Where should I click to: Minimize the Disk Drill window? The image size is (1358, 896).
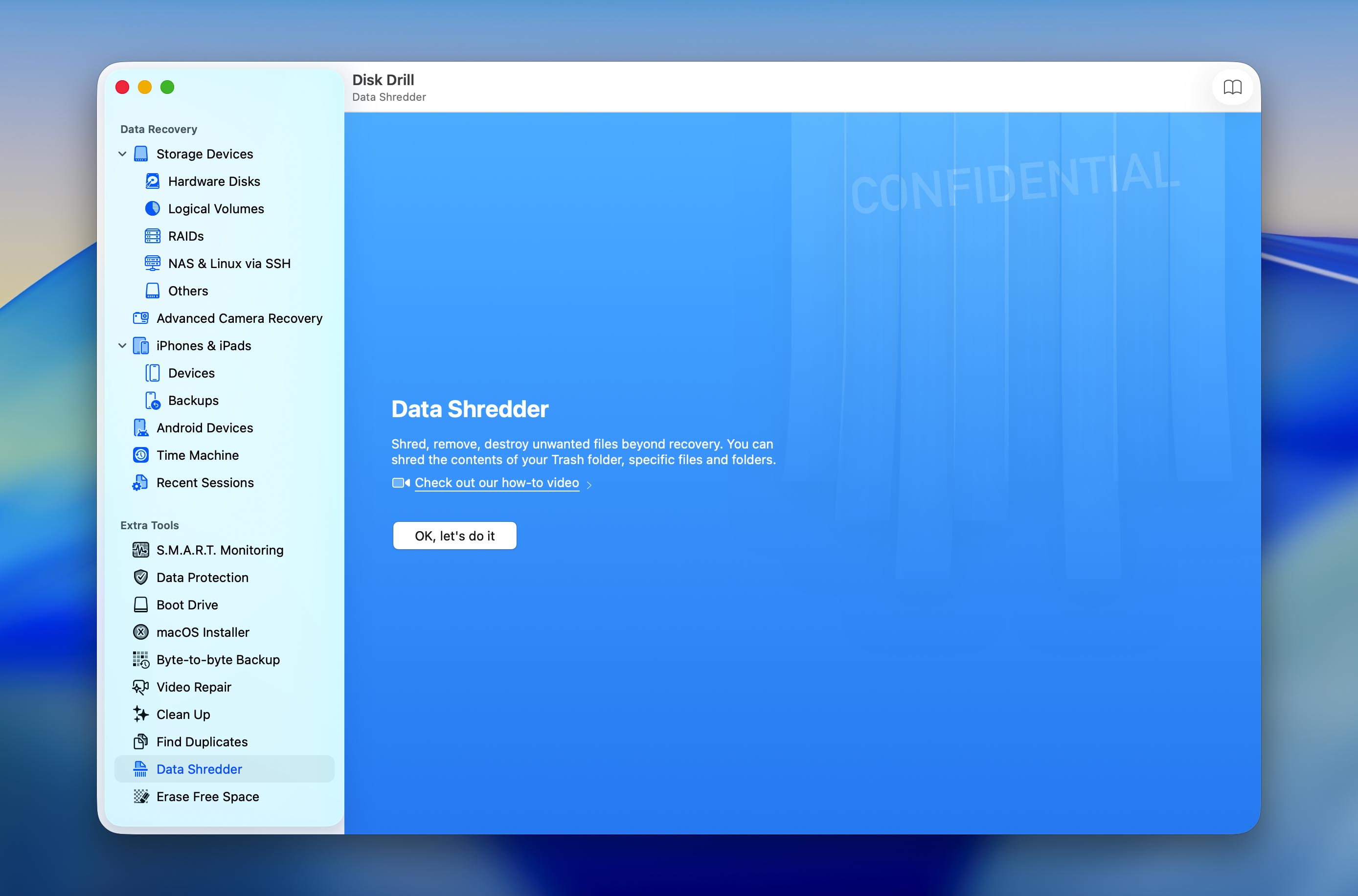[145, 87]
